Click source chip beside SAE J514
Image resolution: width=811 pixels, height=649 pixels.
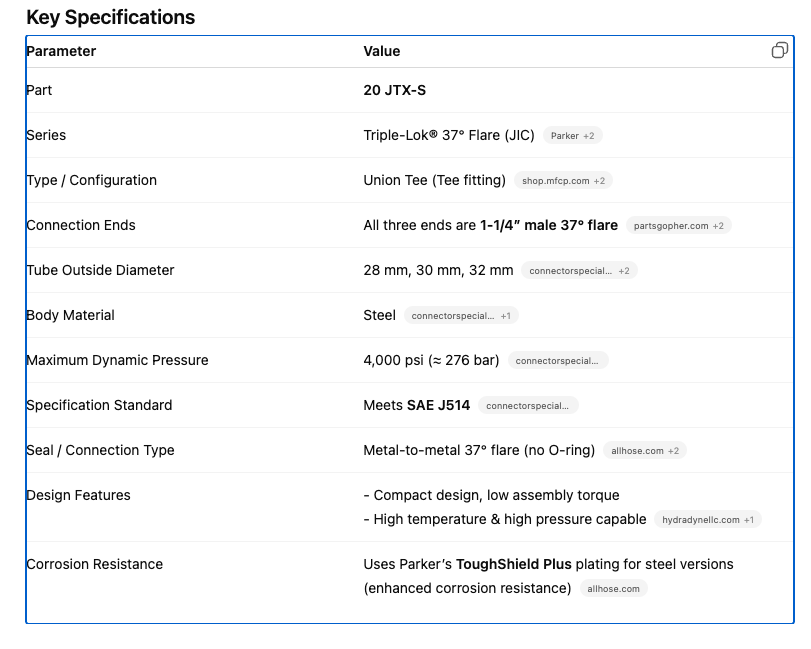(x=528, y=406)
